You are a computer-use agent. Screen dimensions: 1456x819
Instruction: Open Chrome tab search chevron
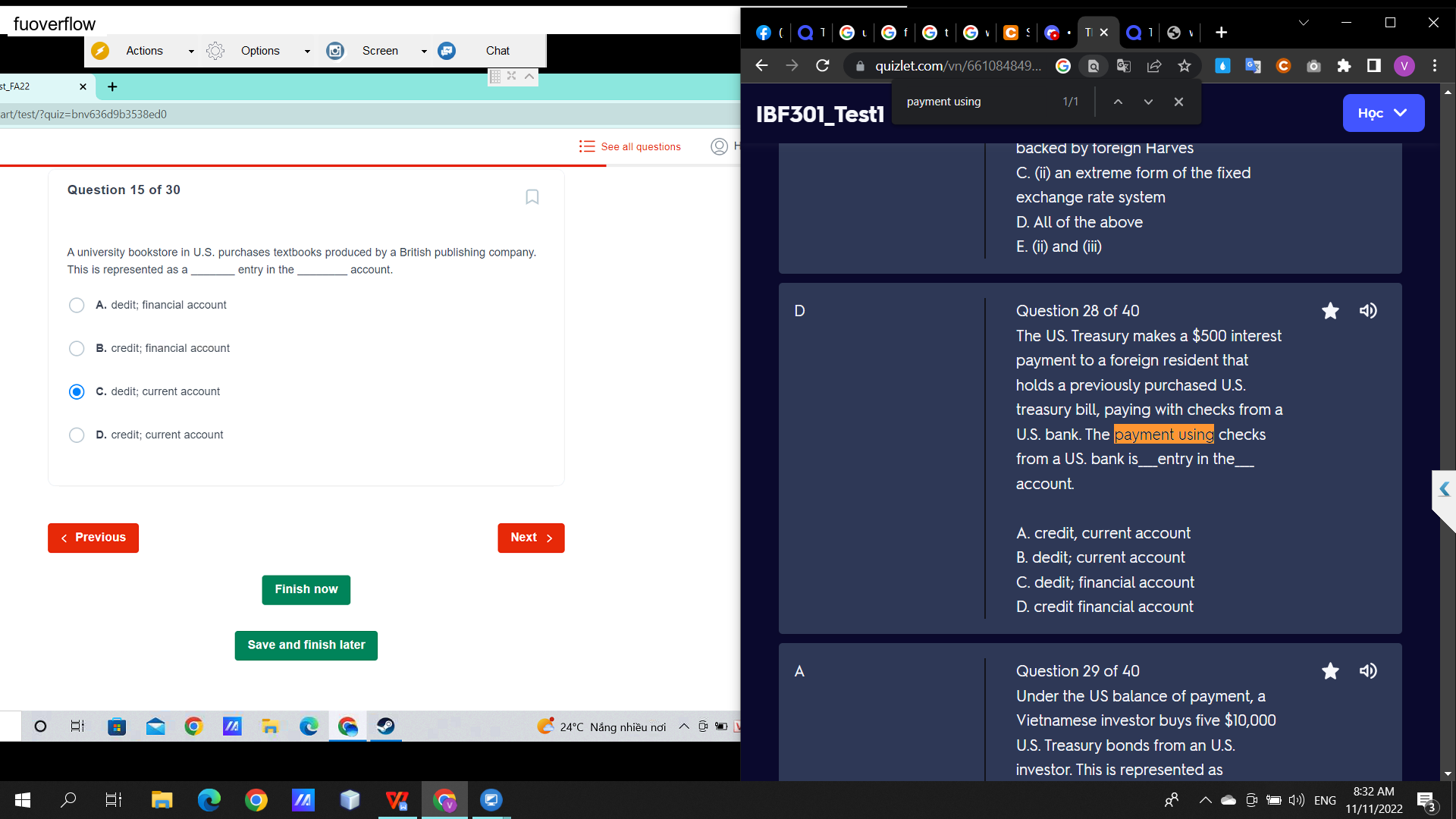(x=1304, y=23)
